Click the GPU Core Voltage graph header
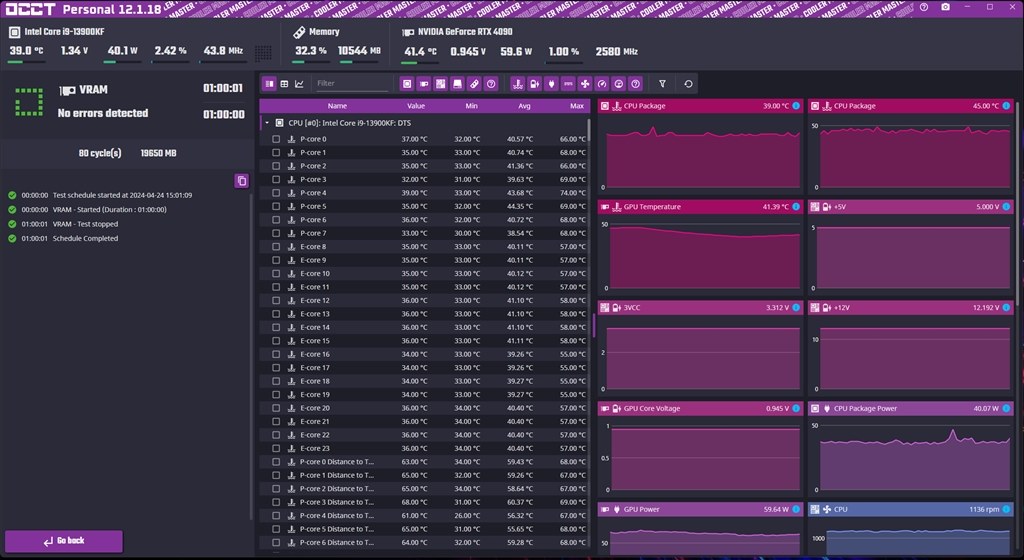The width and height of the screenshot is (1024, 560). [x=699, y=409]
